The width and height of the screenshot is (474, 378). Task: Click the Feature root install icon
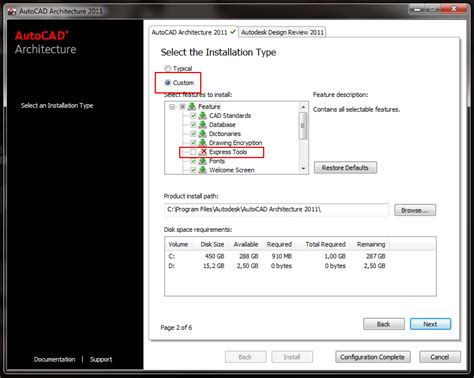tap(192, 107)
